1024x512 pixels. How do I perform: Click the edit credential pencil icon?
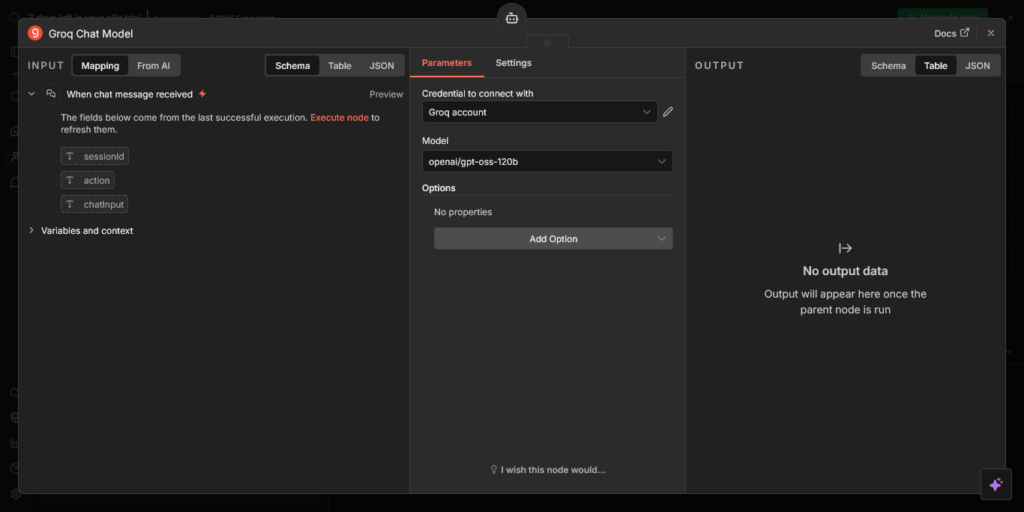tap(668, 112)
